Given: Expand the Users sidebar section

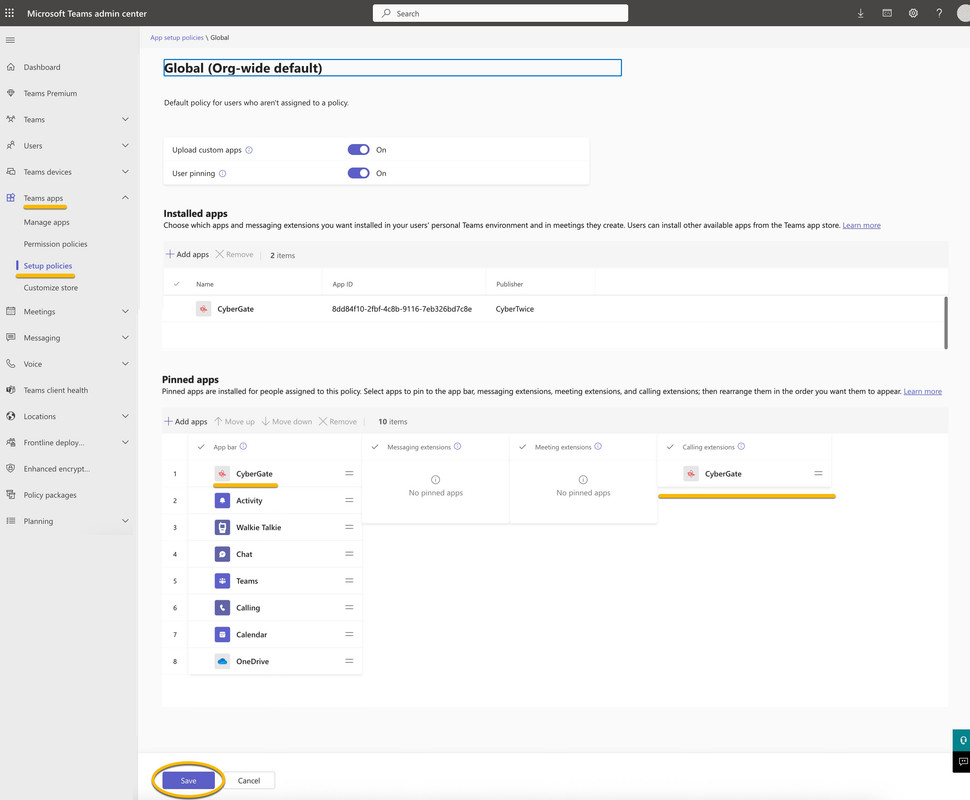Looking at the screenshot, I should pyautogui.click(x=125, y=145).
